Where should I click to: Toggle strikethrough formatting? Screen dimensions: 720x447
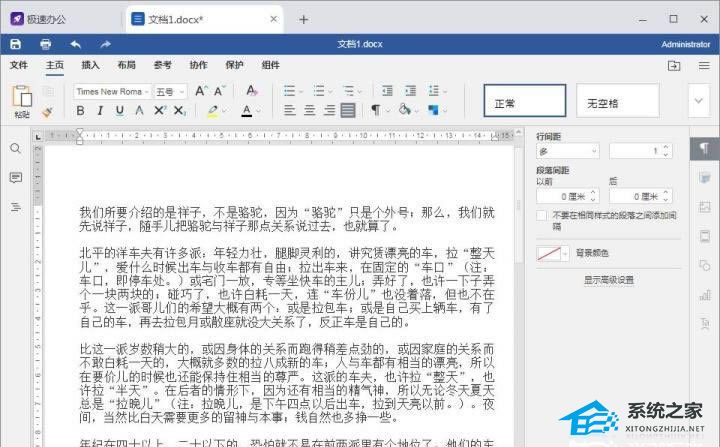tap(140, 110)
